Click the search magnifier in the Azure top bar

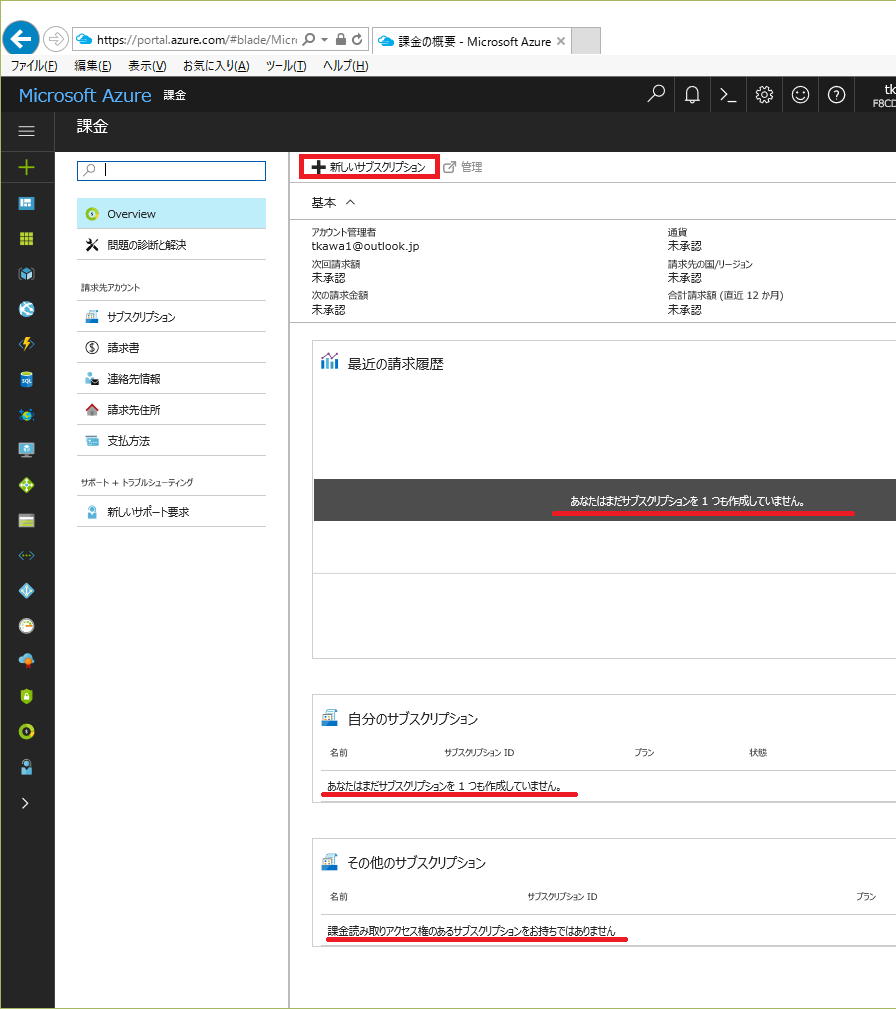656,94
